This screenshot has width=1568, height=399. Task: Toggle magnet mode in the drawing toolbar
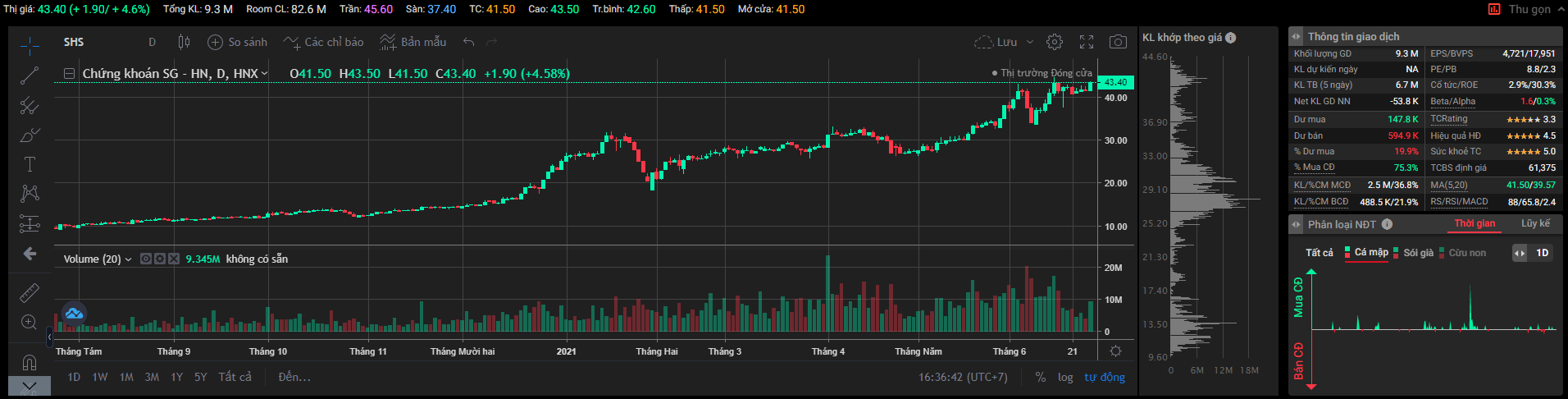[30, 362]
